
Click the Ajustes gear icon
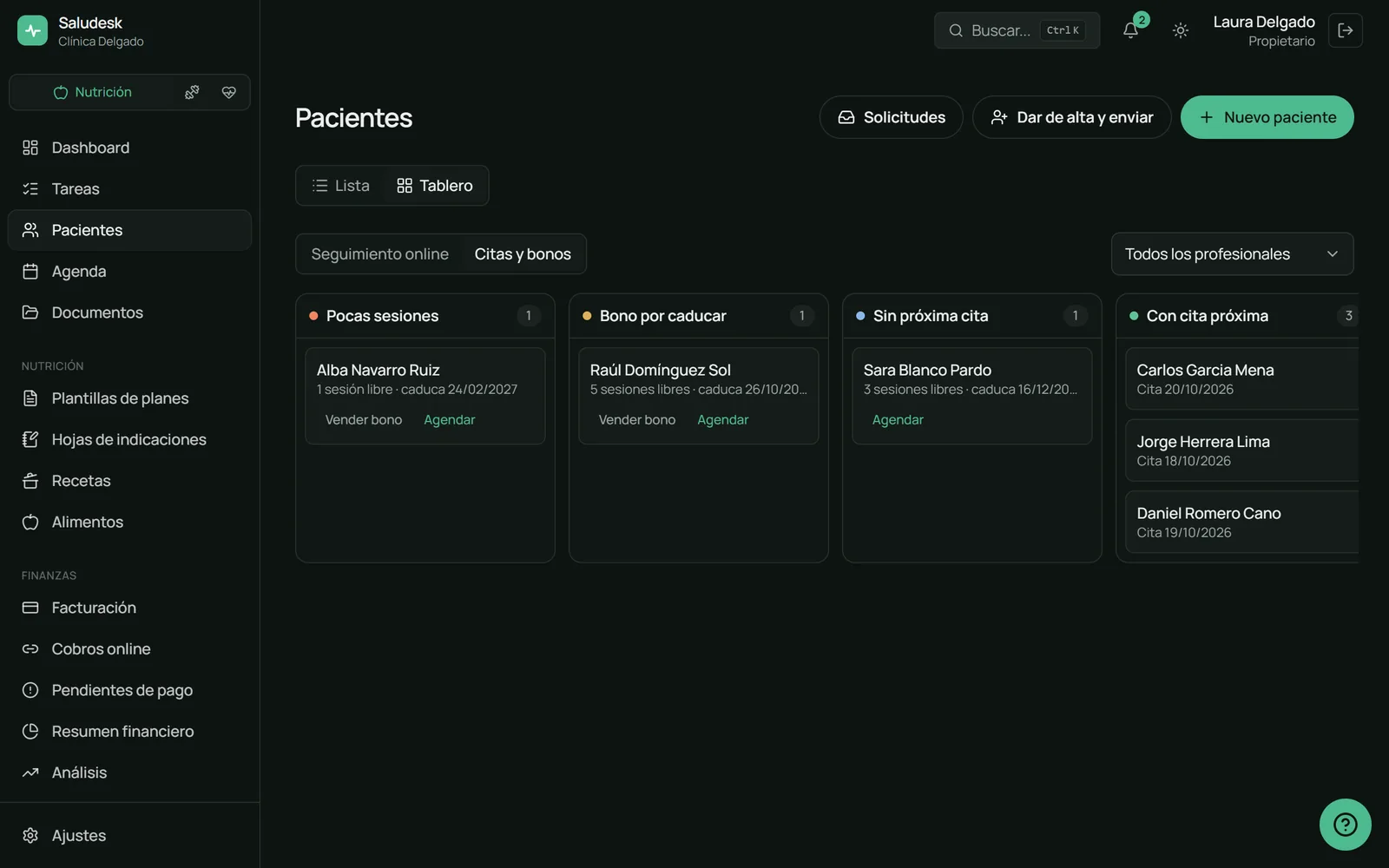tap(30, 835)
